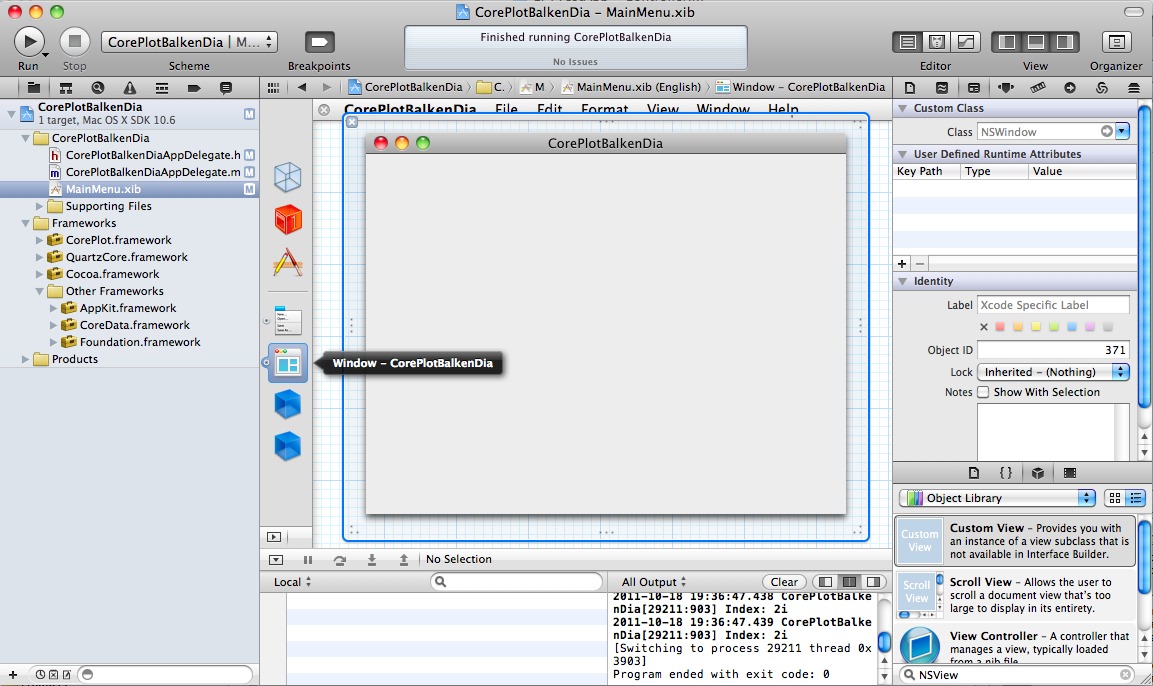
Task: Expand the Products folder
Action: click(26, 359)
